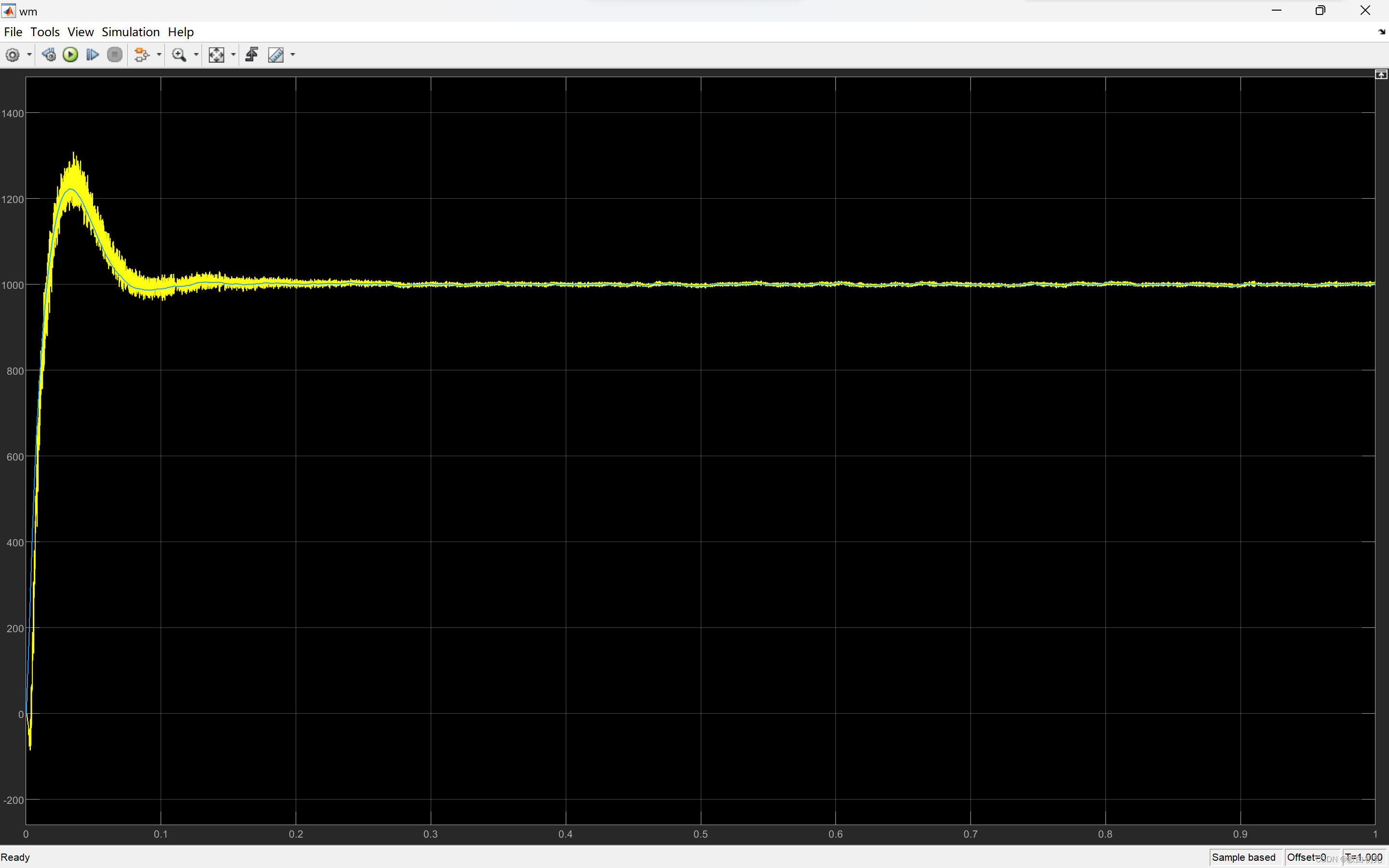Open the File menu
The width and height of the screenshot is (1389, 868).
coord(13,32)
